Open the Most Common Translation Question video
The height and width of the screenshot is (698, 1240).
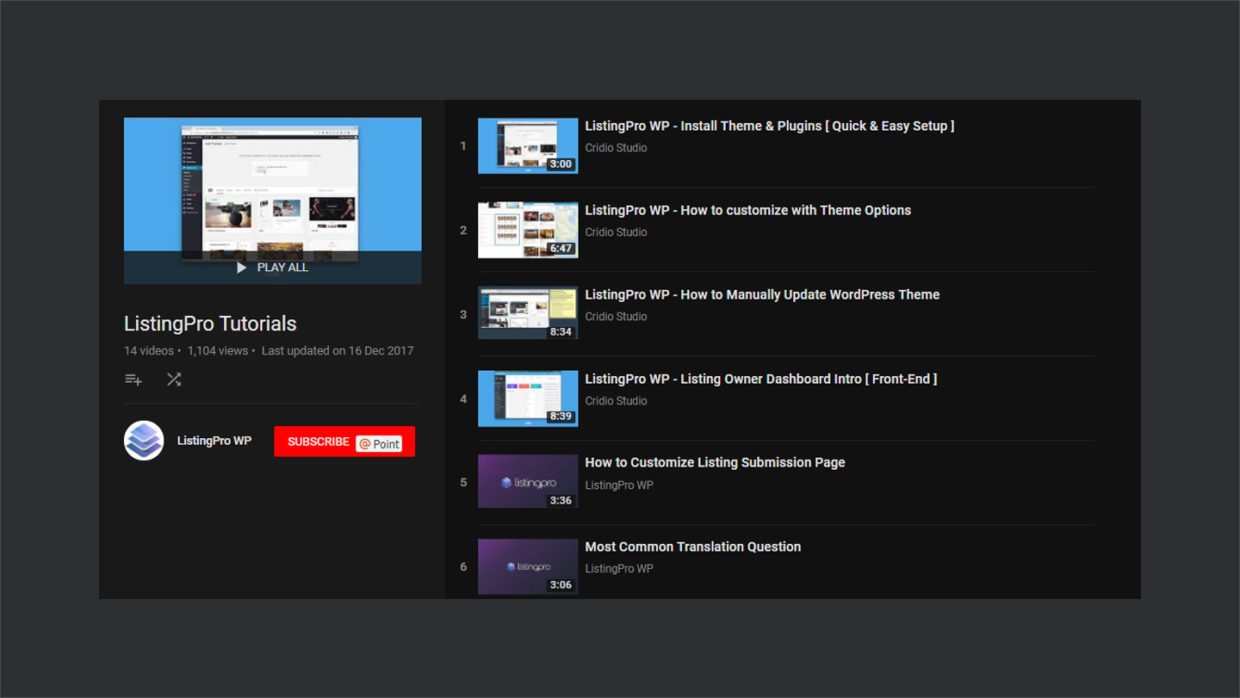(692, 546)
